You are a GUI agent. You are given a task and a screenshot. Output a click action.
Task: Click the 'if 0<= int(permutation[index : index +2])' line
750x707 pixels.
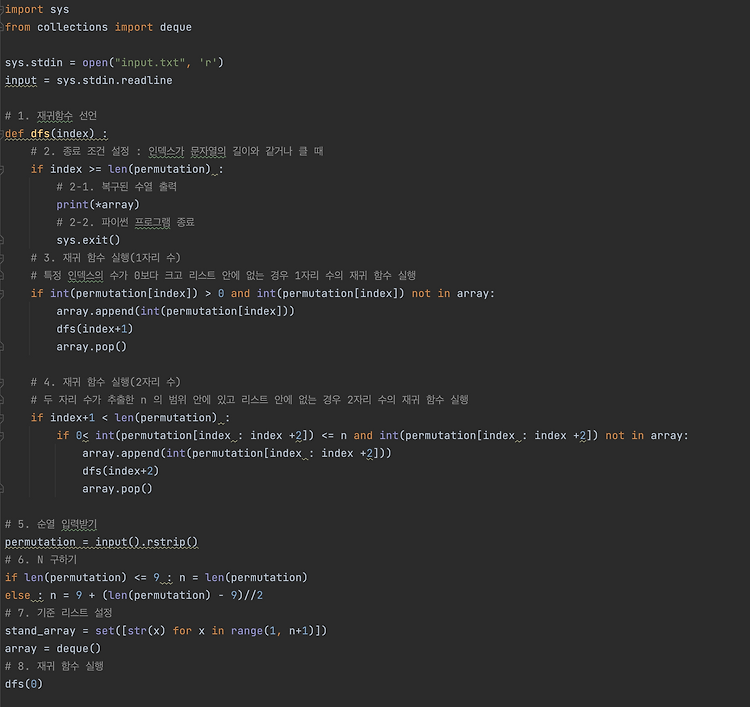(x=373, y=435)
